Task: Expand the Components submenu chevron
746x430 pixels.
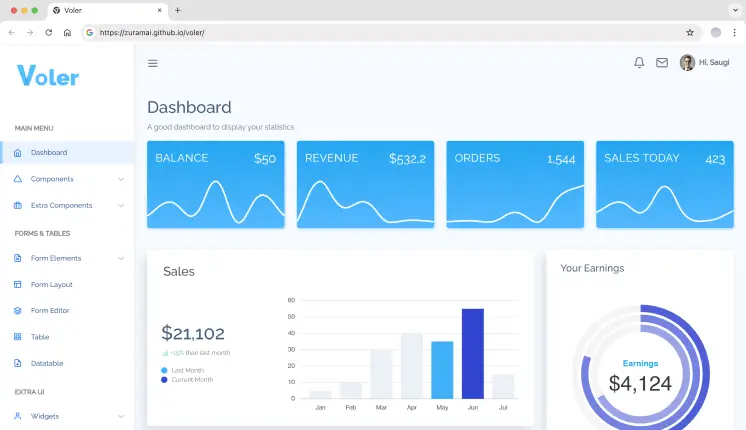Action: tap(121, 179)
